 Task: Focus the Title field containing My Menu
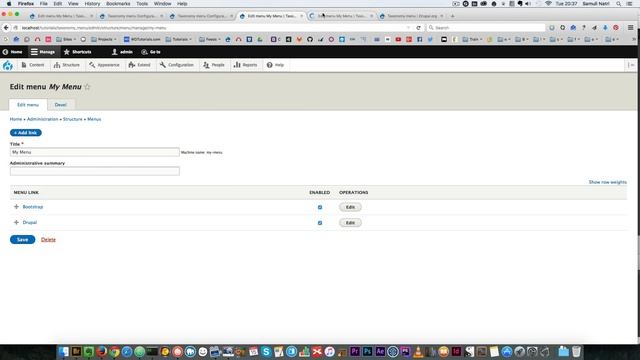coord(95,152)
